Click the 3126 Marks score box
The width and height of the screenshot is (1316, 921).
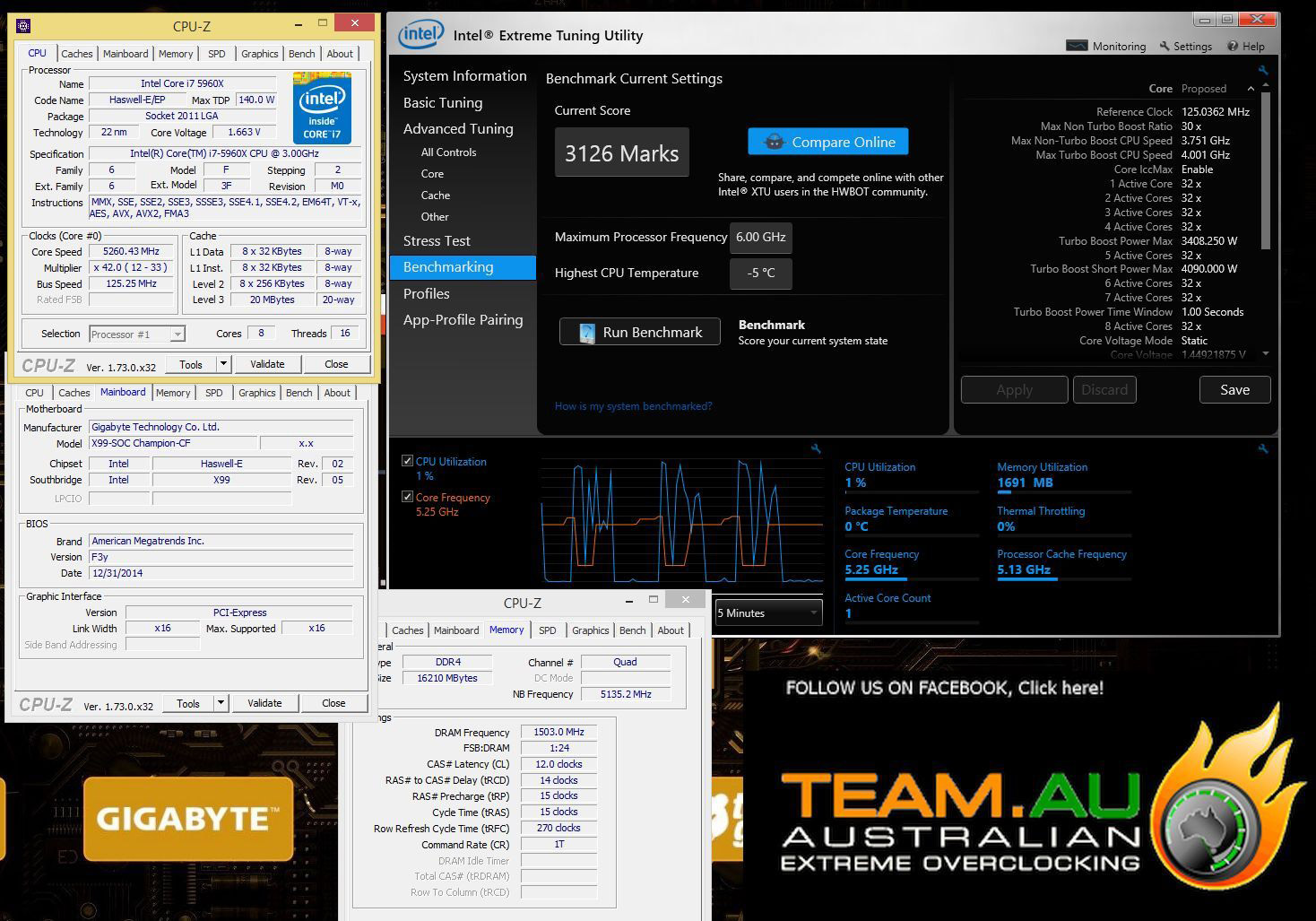point(621,153)
